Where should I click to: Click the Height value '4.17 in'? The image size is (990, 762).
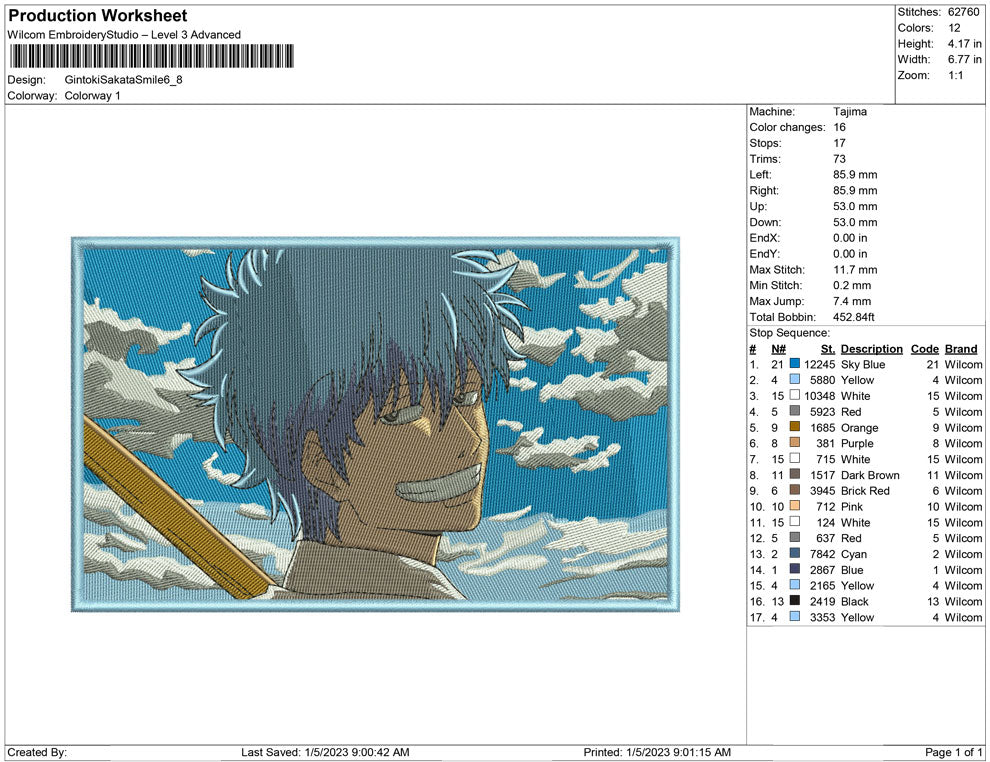pyautogui.click(x=964, y=44)
